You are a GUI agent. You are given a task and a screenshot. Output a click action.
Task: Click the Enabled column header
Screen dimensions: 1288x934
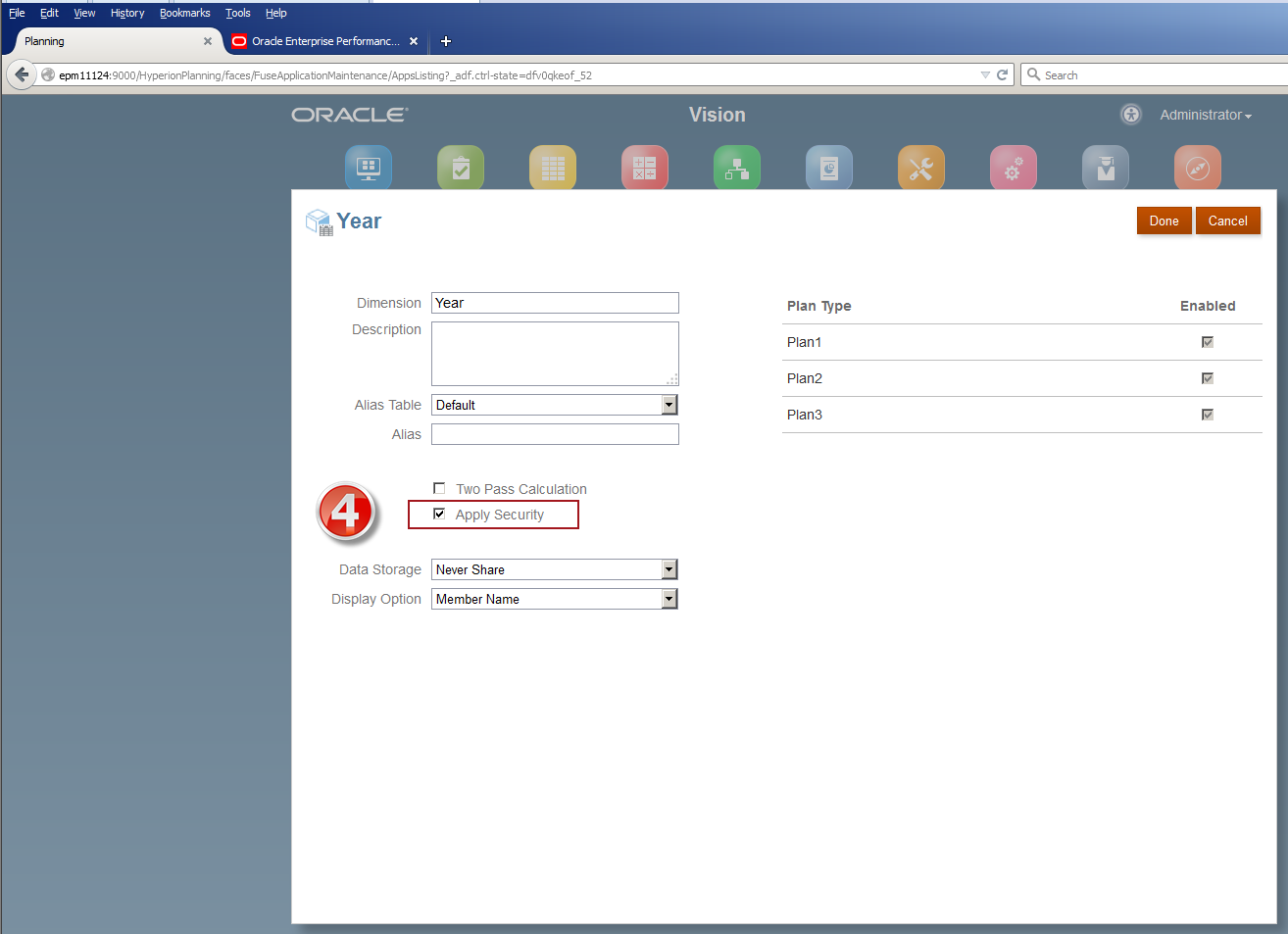pos(1208,306)
